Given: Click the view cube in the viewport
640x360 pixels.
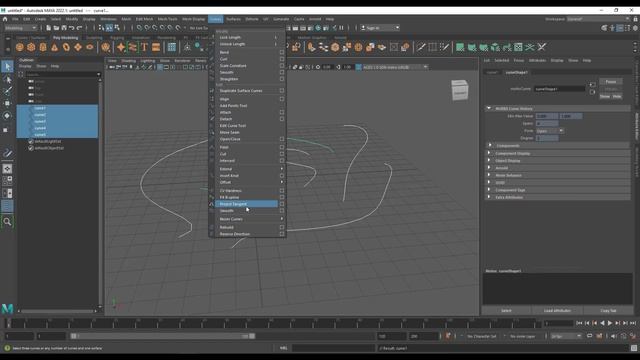Looking at the screenshot, I should tap(460, 90).
